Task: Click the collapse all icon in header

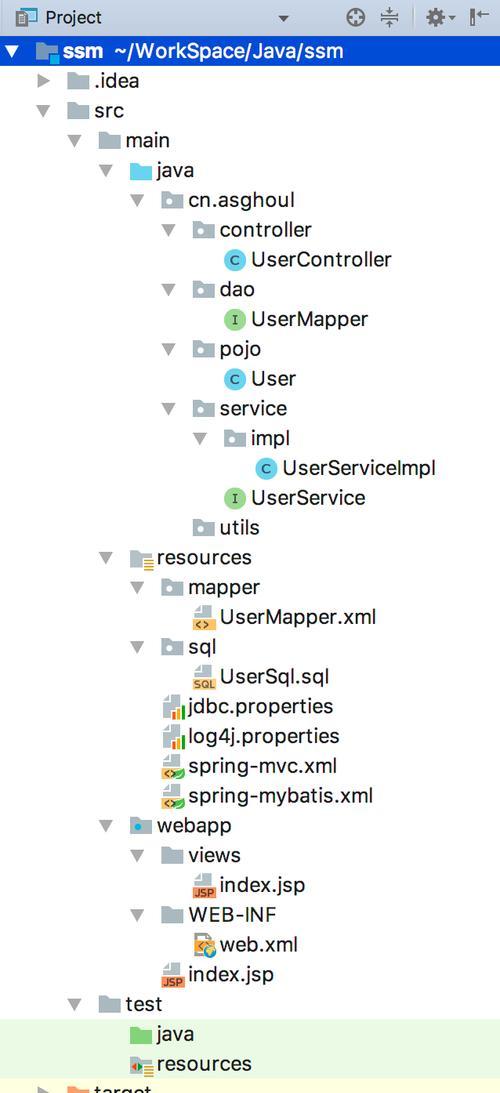Action: [390, 17]
